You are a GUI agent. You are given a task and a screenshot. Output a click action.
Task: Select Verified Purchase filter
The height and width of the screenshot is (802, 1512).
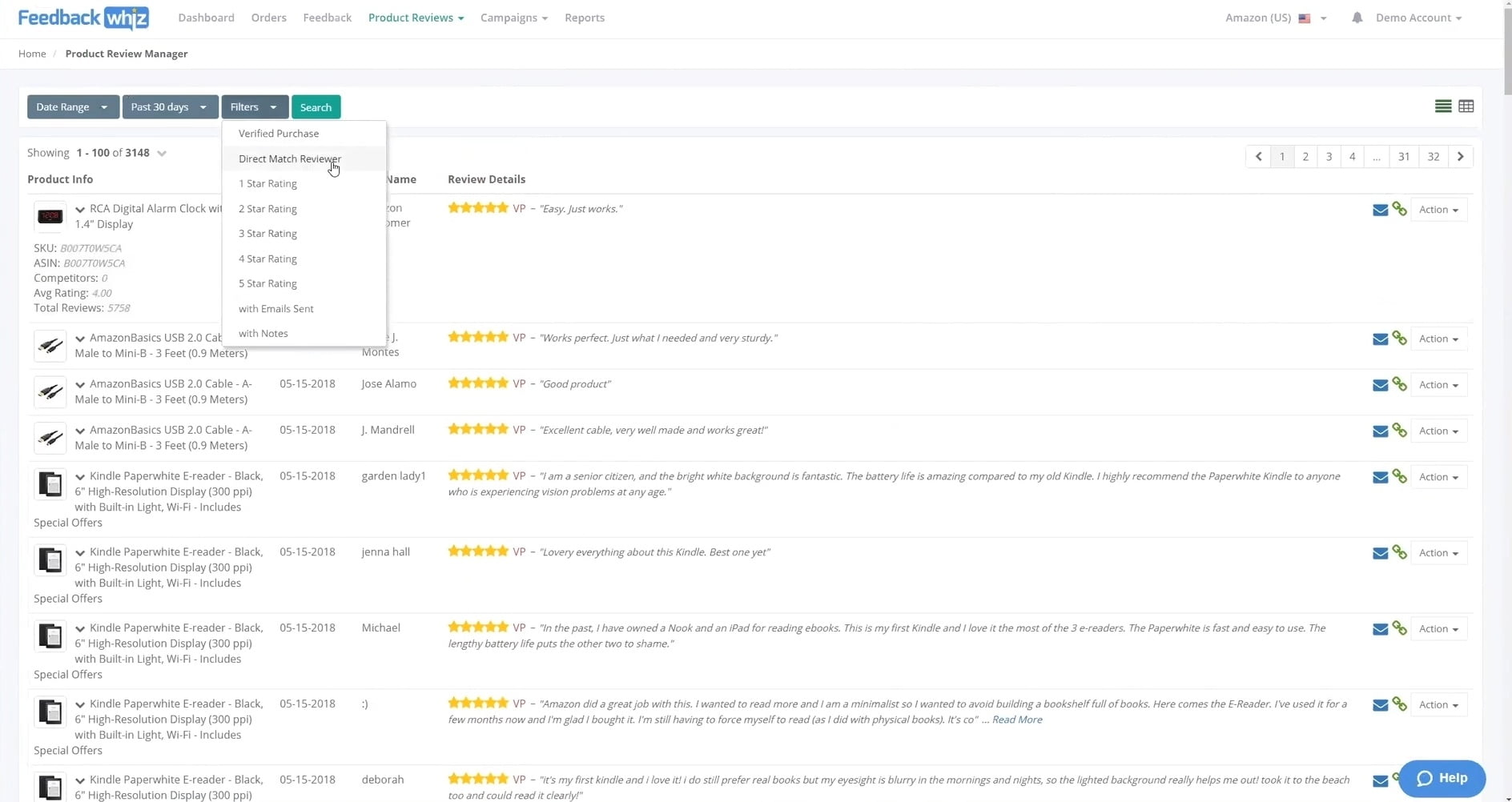(x=304, y=134)
